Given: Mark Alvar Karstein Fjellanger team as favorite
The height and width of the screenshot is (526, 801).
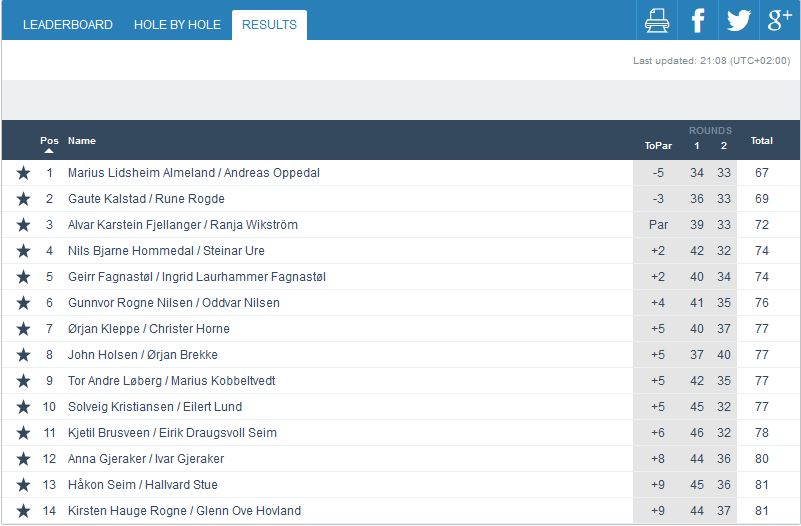Looking at the screenshot, I should [x=23, y=225].
